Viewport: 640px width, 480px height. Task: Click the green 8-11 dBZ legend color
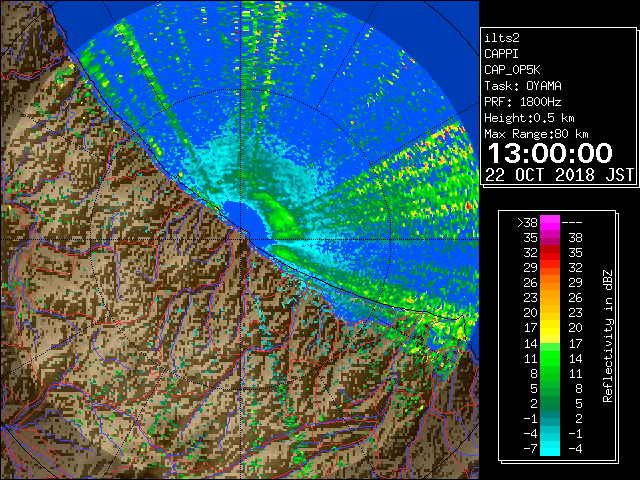[x=550, y=373]
